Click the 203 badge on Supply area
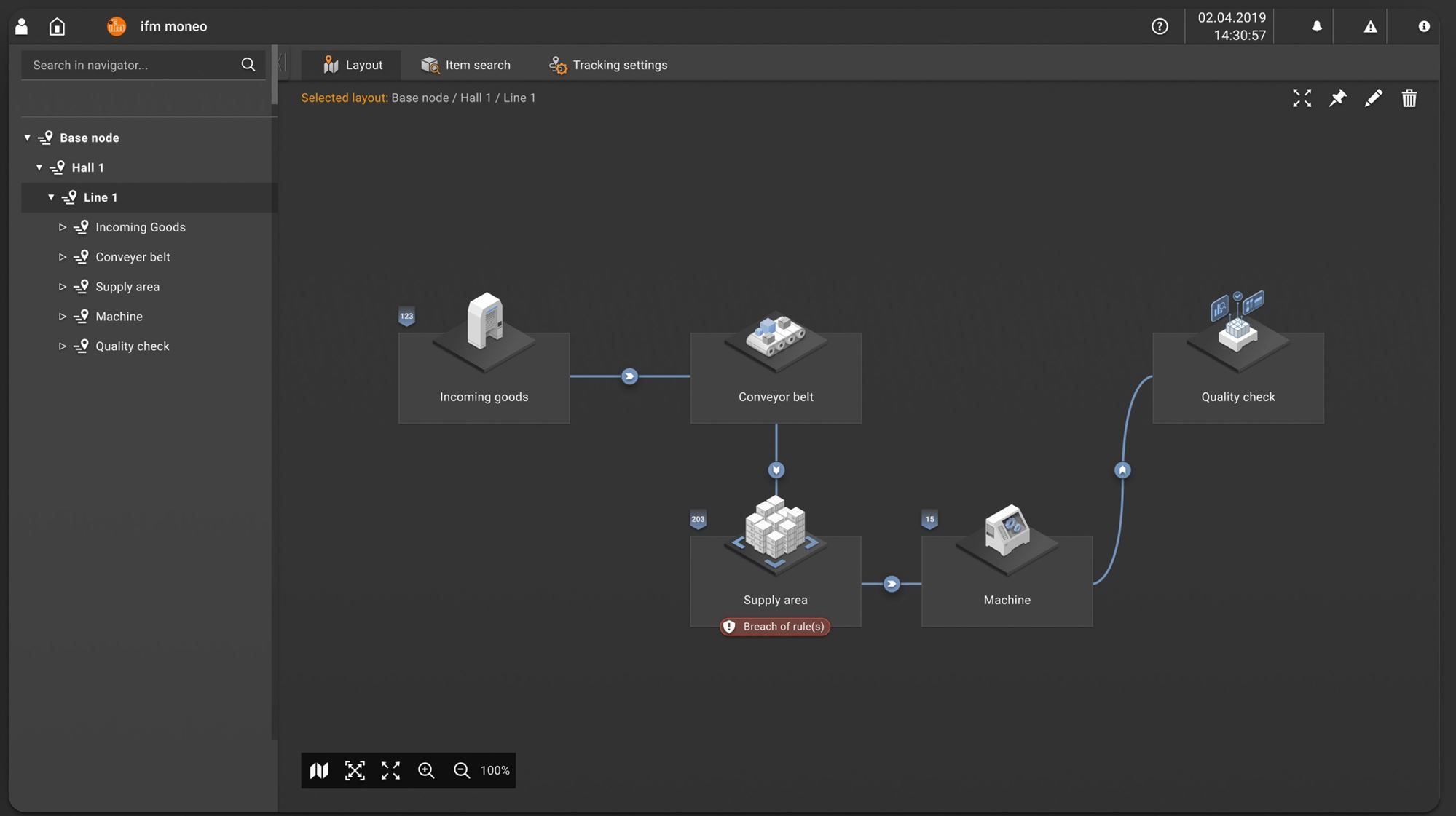The image size is (1456, 816). coord(698,520)
